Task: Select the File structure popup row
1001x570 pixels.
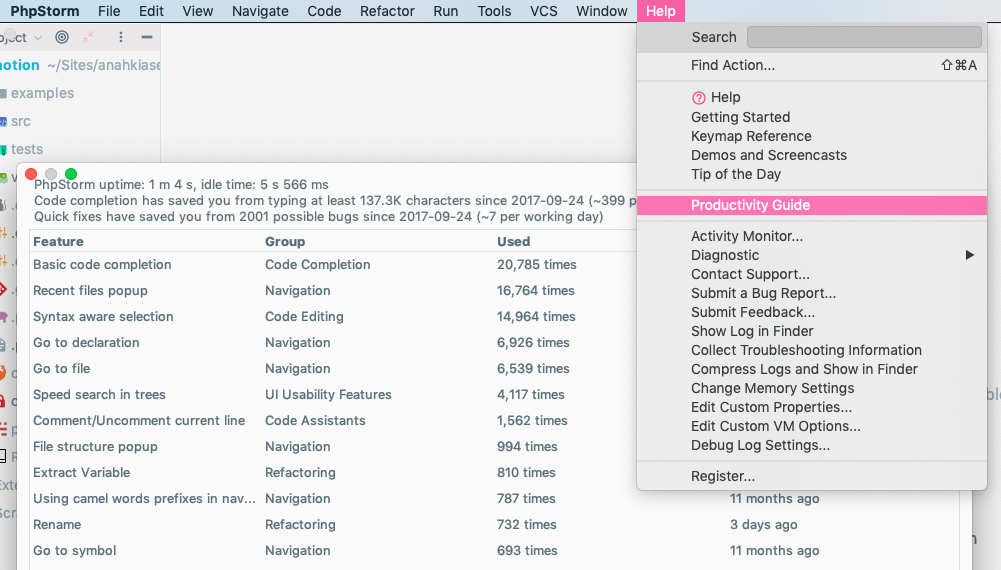Action: [333, 447]
